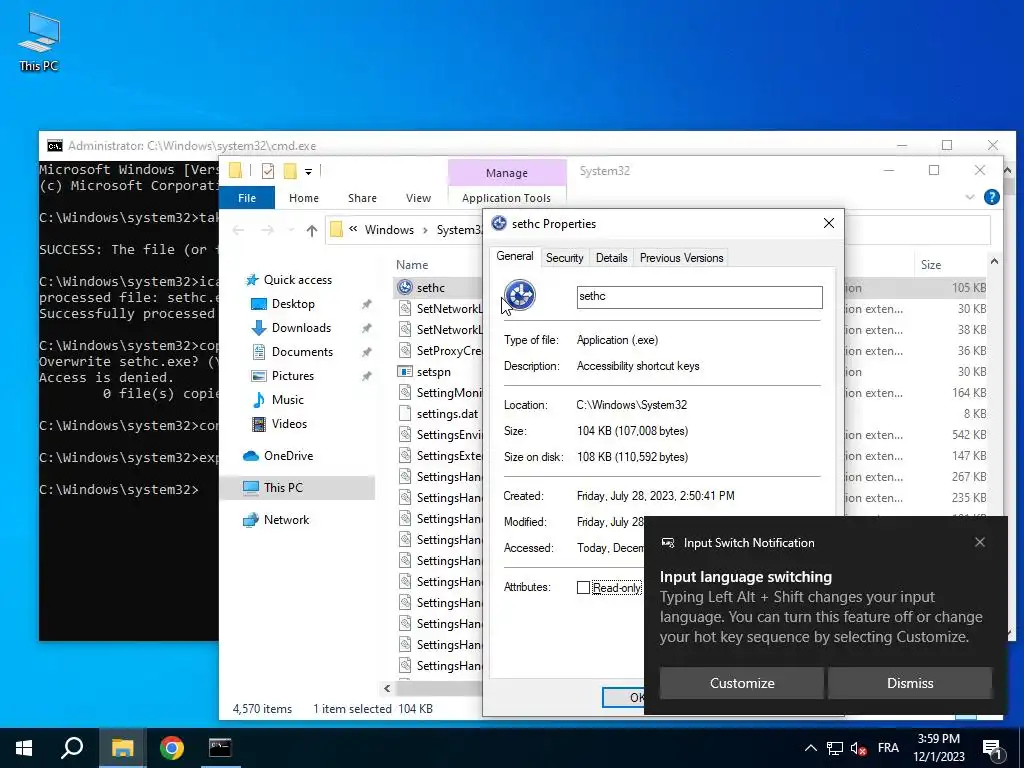Screen dimensions: 1024x768
Task: Switch to Share ribbon tab
Action: pyautogui.click(x=362, y=198)
